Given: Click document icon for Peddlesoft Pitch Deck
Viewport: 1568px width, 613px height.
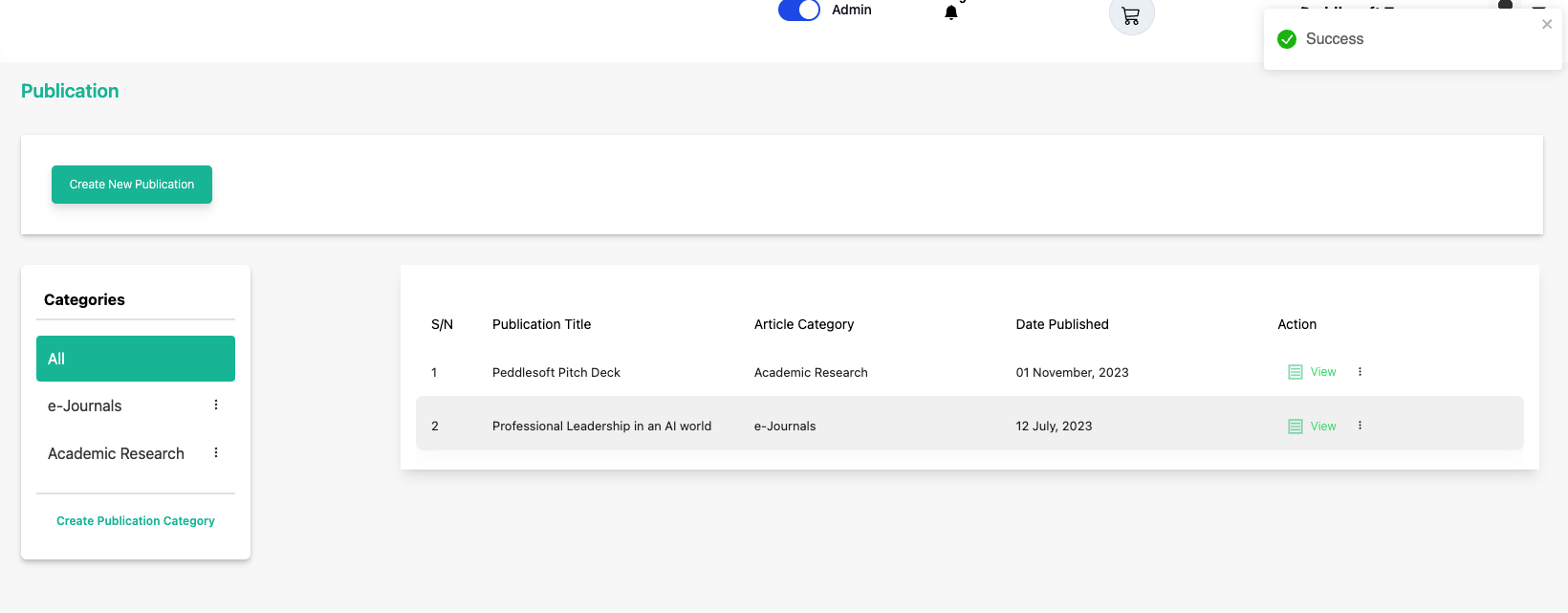Looking at the screenshot, I should [1296, 372].
